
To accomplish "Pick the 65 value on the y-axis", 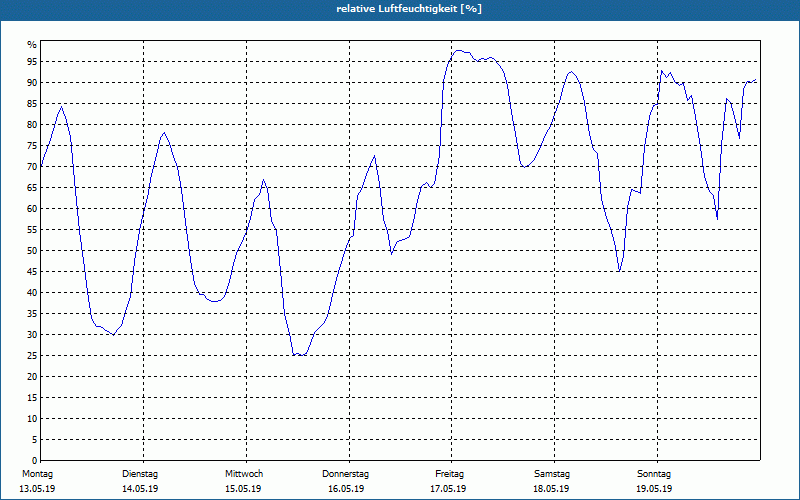I will coord(32,188).
